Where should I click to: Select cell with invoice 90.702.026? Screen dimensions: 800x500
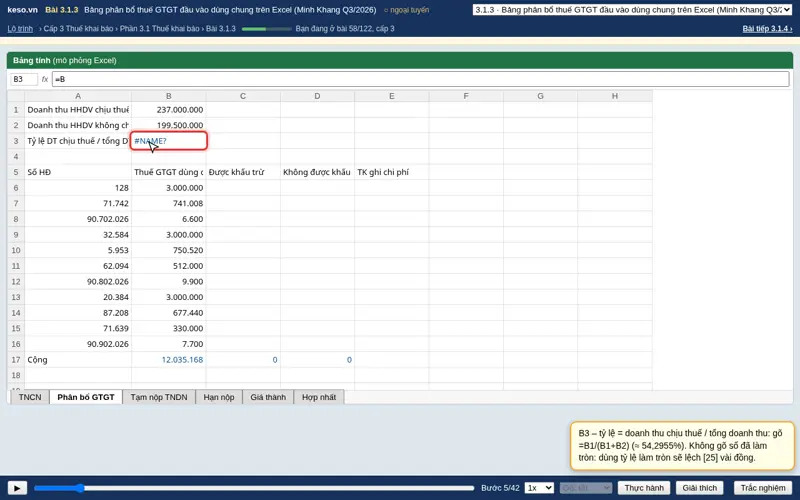[78, 219]
